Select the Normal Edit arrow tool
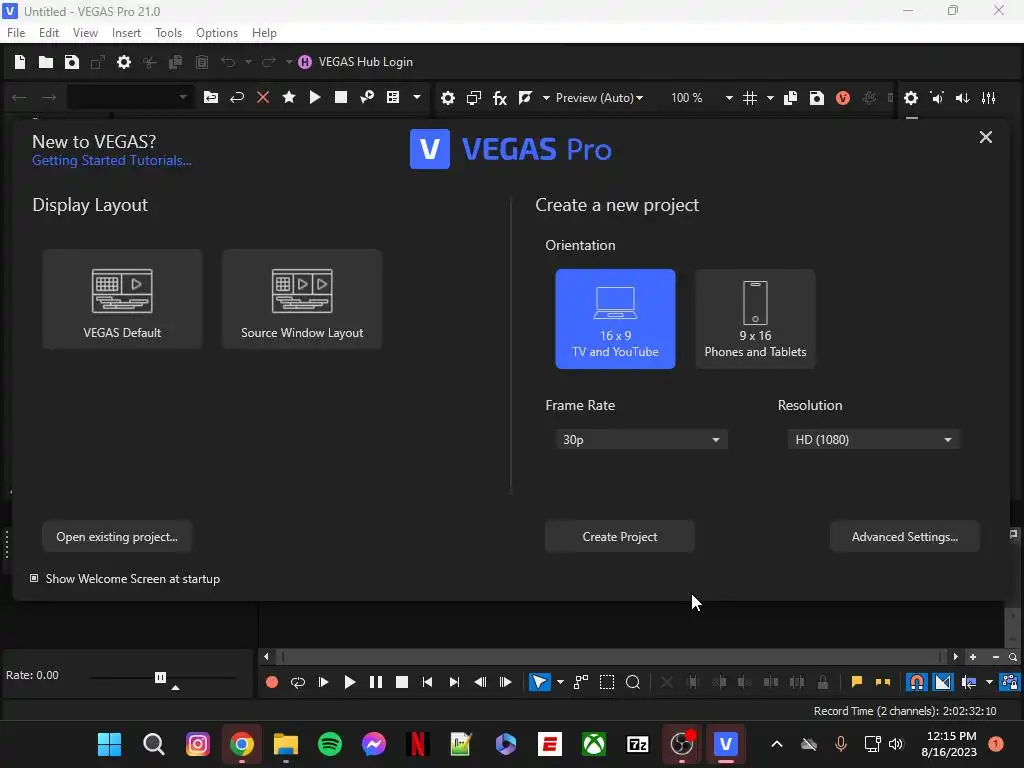This screenshot has height=768, width=1024. (539, 682)
